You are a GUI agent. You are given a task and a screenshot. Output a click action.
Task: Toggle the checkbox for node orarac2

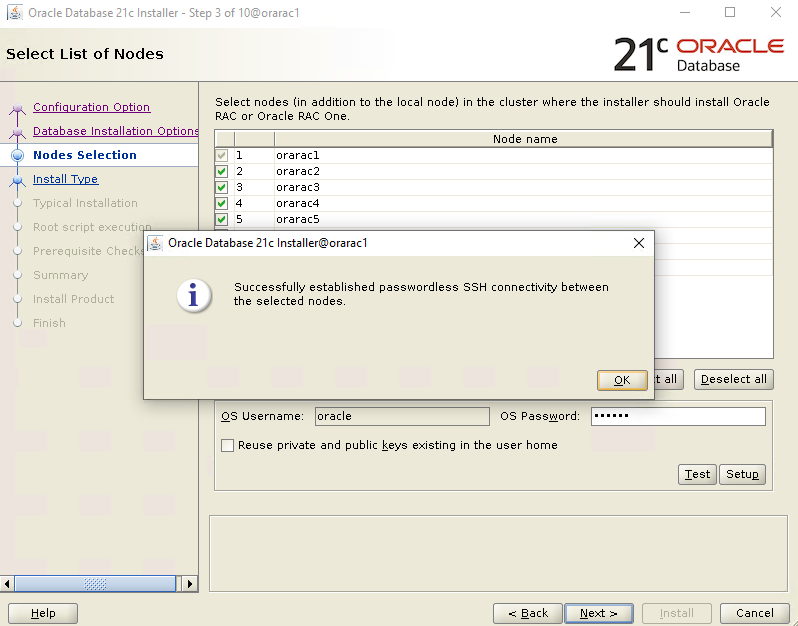coord(221,172)
